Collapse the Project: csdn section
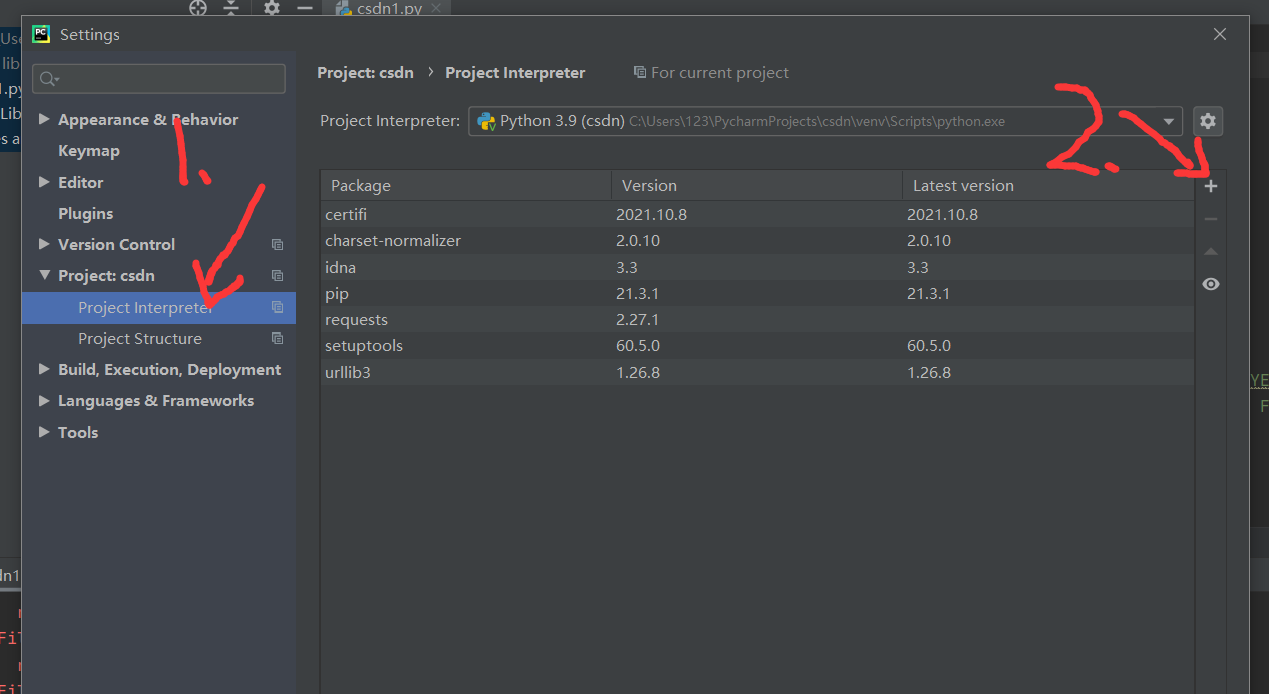1269x694 pixels. 44,275
